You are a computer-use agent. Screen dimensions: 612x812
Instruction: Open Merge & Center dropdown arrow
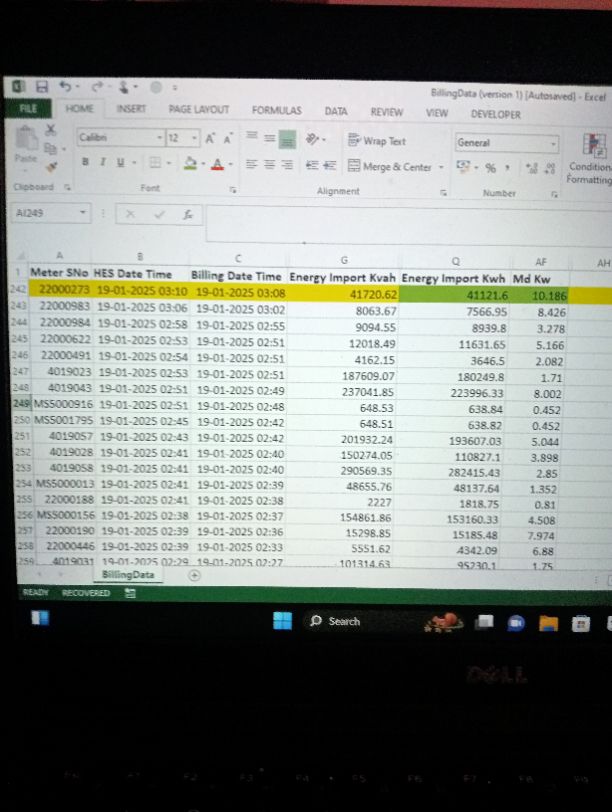441,167
